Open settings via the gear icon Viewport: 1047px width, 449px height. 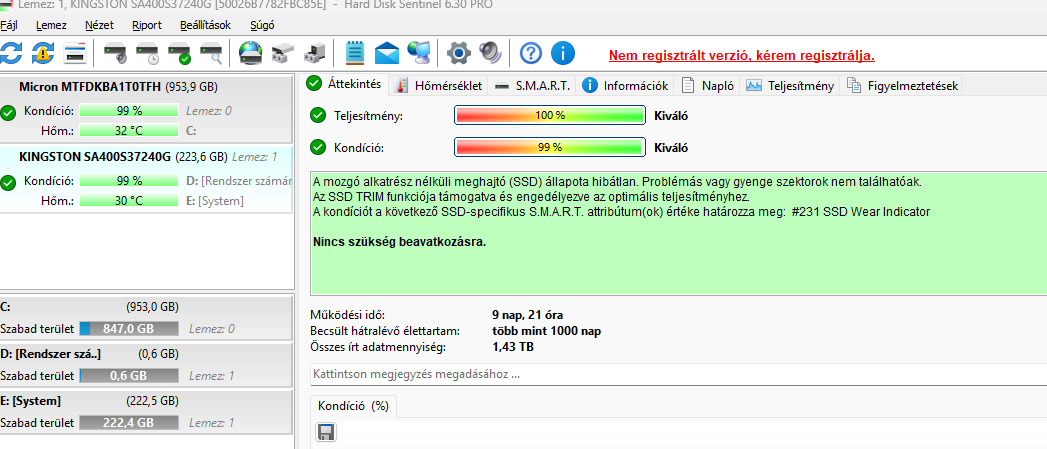pos(459,53)
